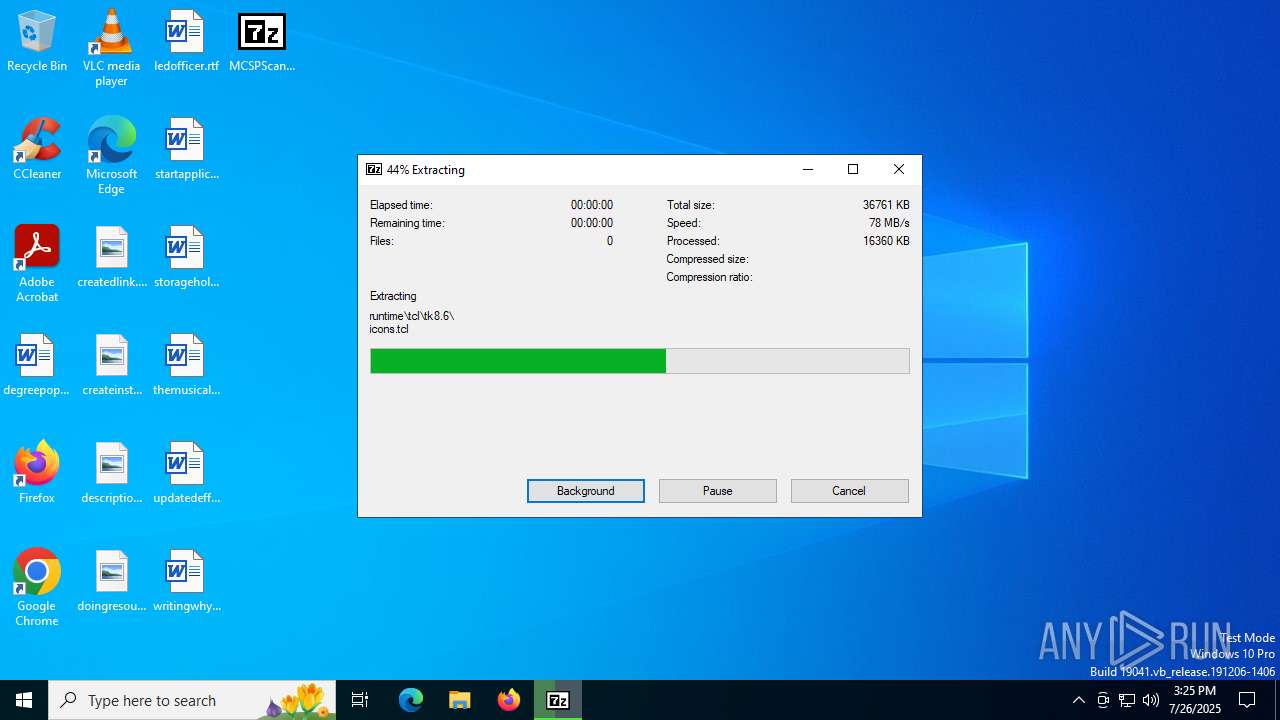Switch to 7-Zip taskbar button
This screenshot has height=720, width=1280.
pos(558,700)
